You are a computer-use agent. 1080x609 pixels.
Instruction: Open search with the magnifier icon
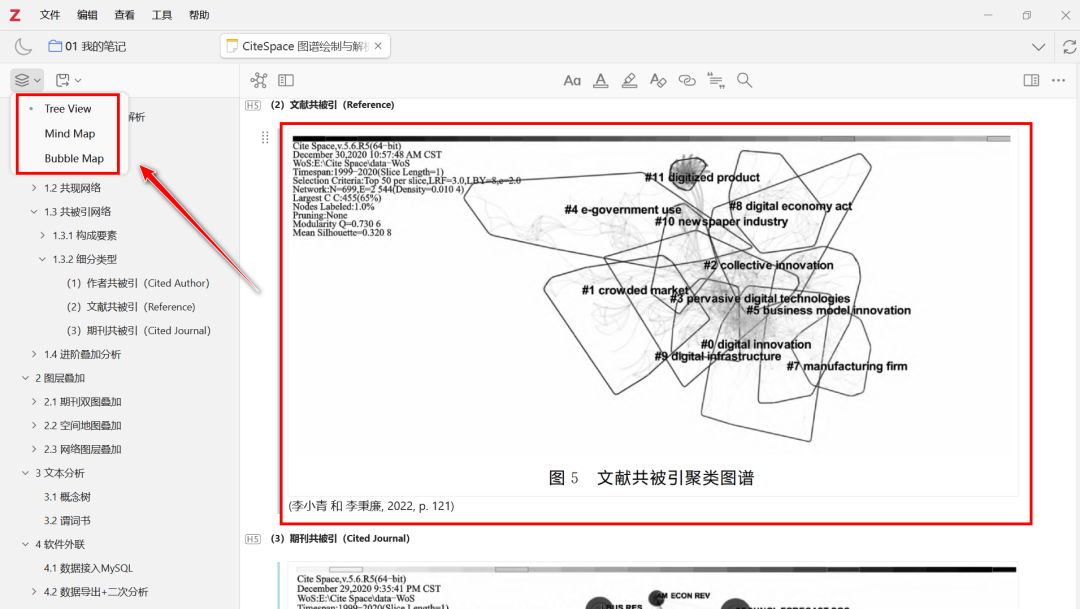coord(744,80)
